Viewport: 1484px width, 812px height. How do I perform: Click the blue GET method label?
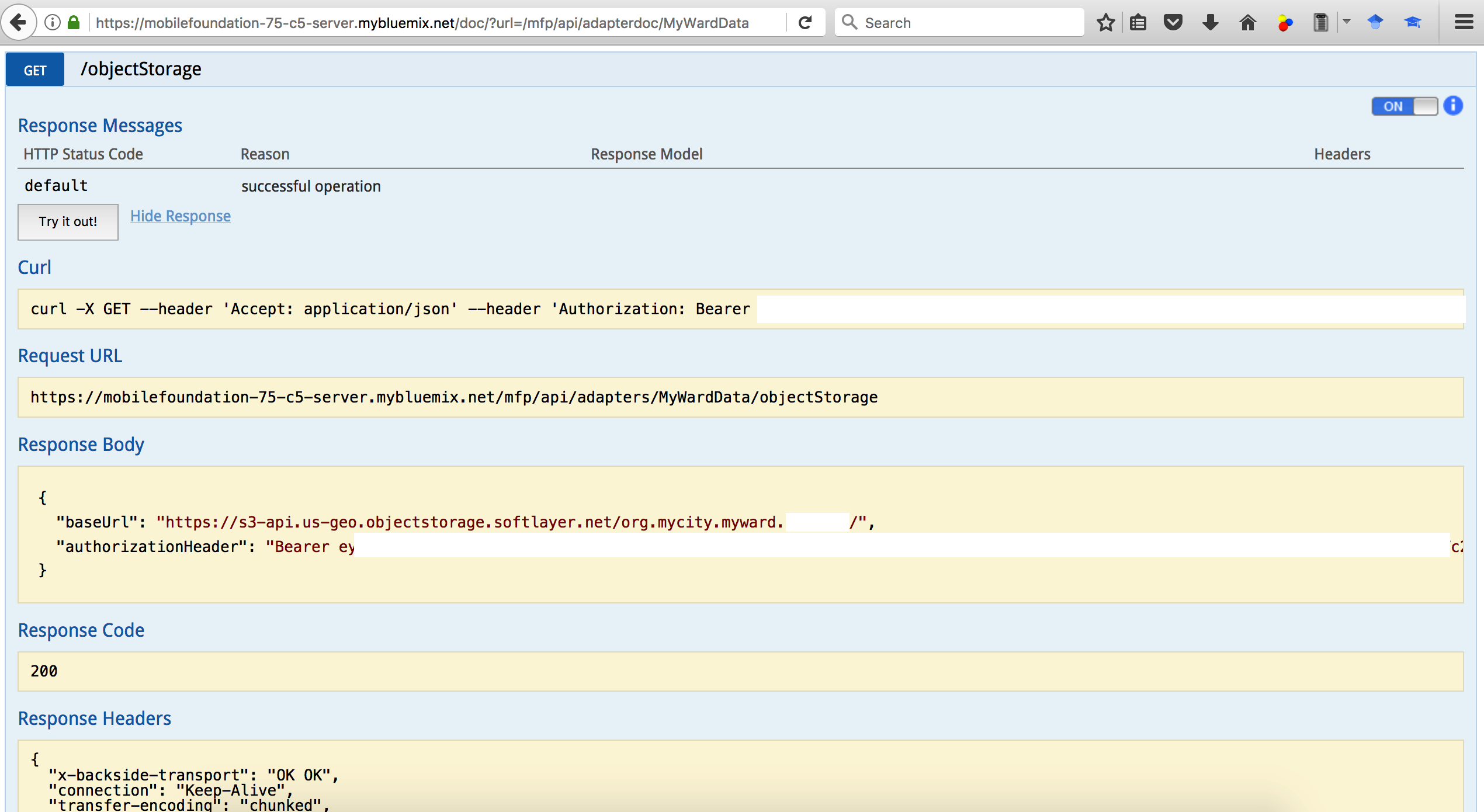tap(35, 70)
